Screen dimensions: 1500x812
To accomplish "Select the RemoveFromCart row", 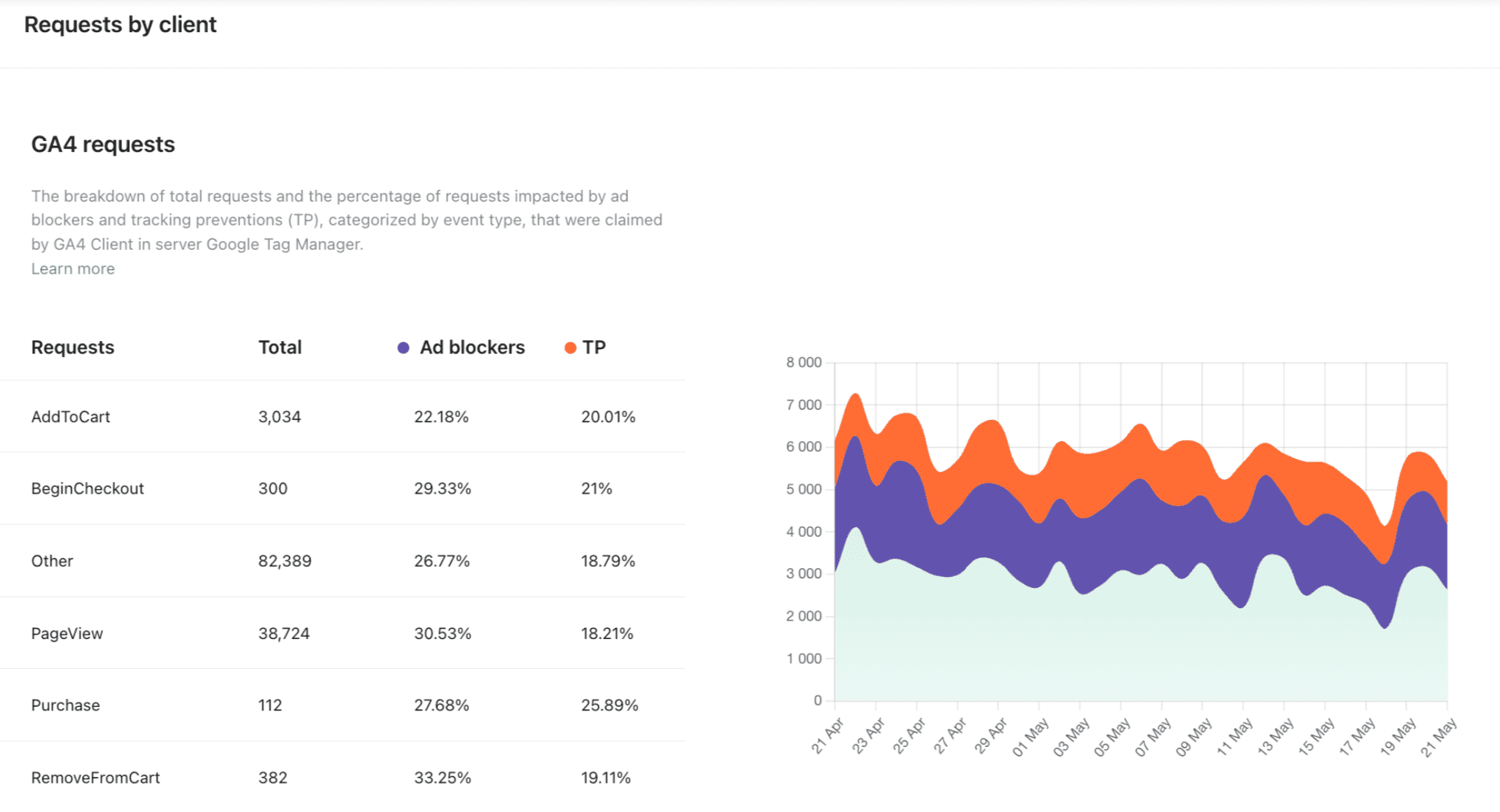I will tap(343, 777).
